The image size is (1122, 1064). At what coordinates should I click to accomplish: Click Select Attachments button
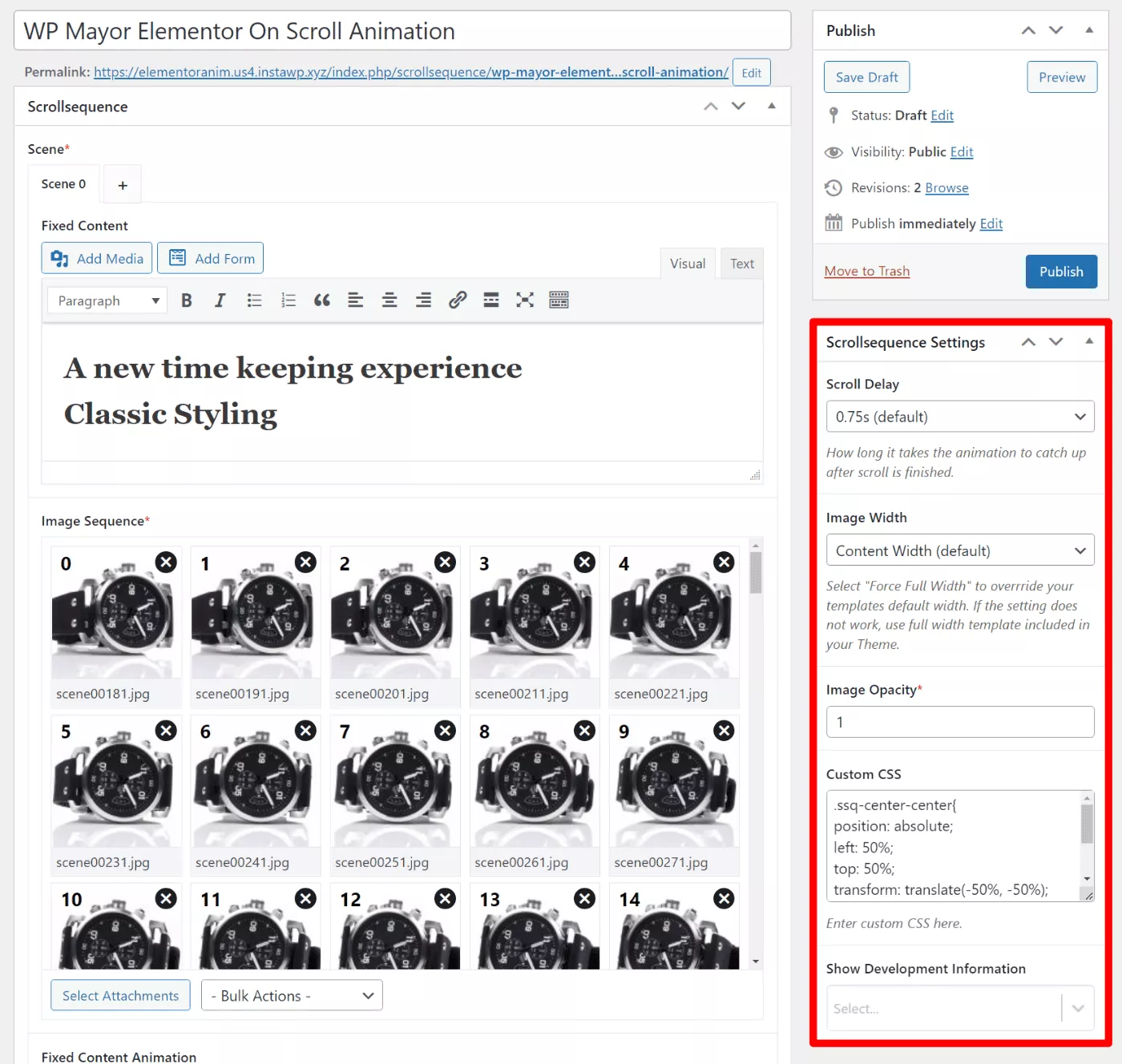point(120,995)
